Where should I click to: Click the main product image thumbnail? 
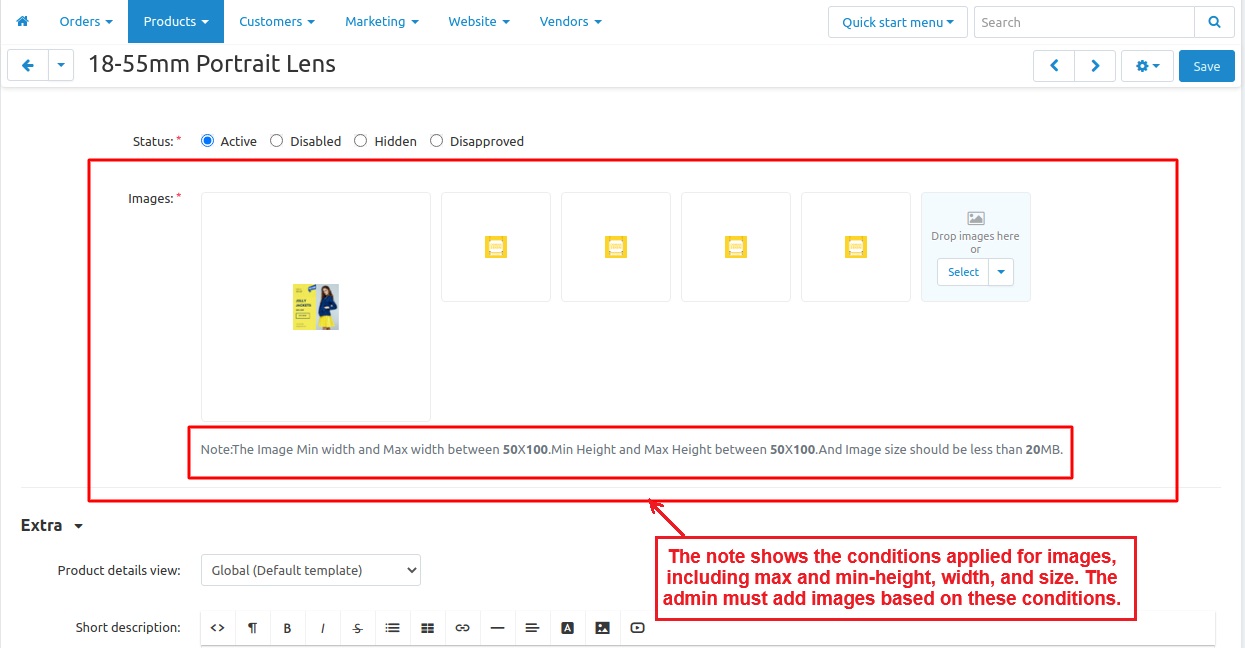click(316, 307)
